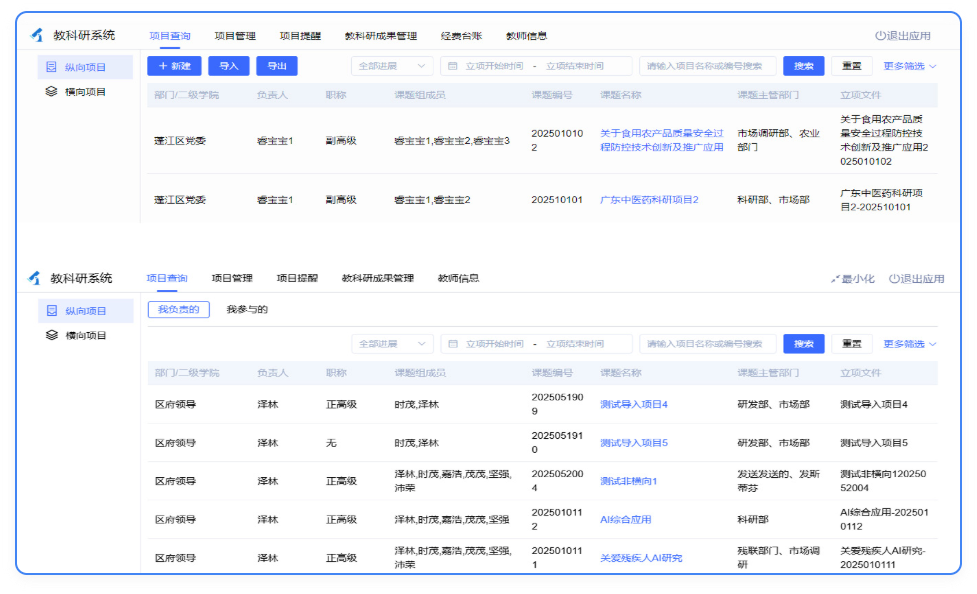Click the 导出 button
The image size is (977, 594).
pyautogui.click(x=276, y=66)
